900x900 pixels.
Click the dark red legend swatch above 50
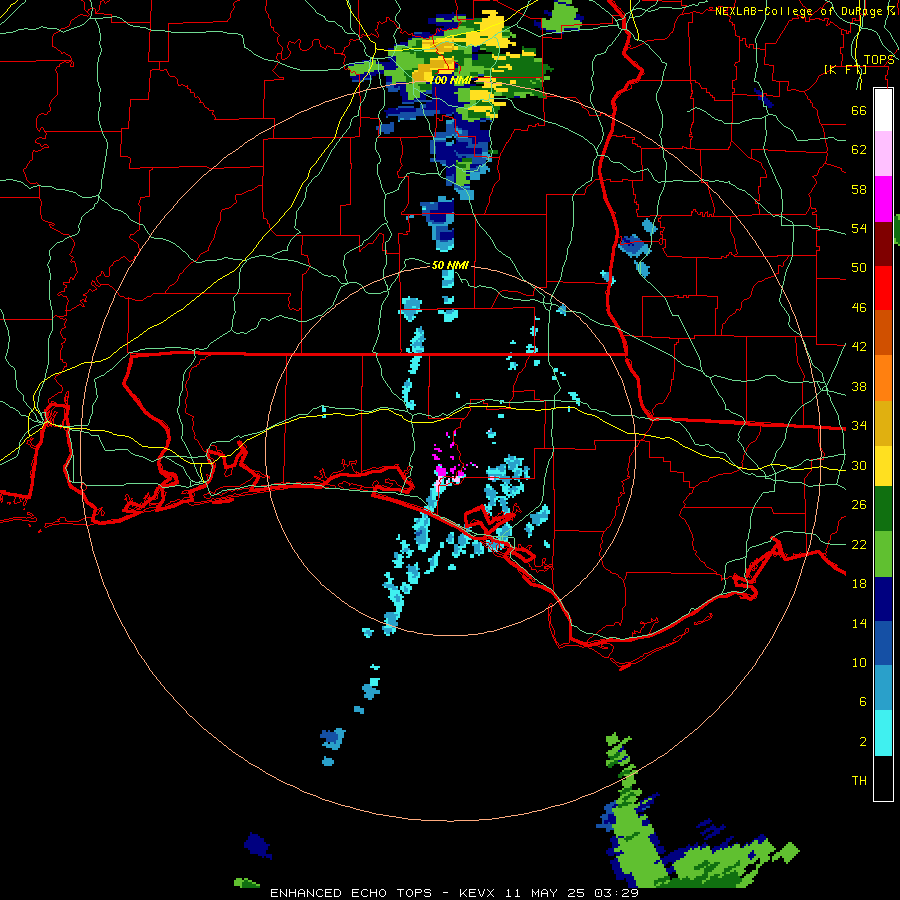(883, 243)
